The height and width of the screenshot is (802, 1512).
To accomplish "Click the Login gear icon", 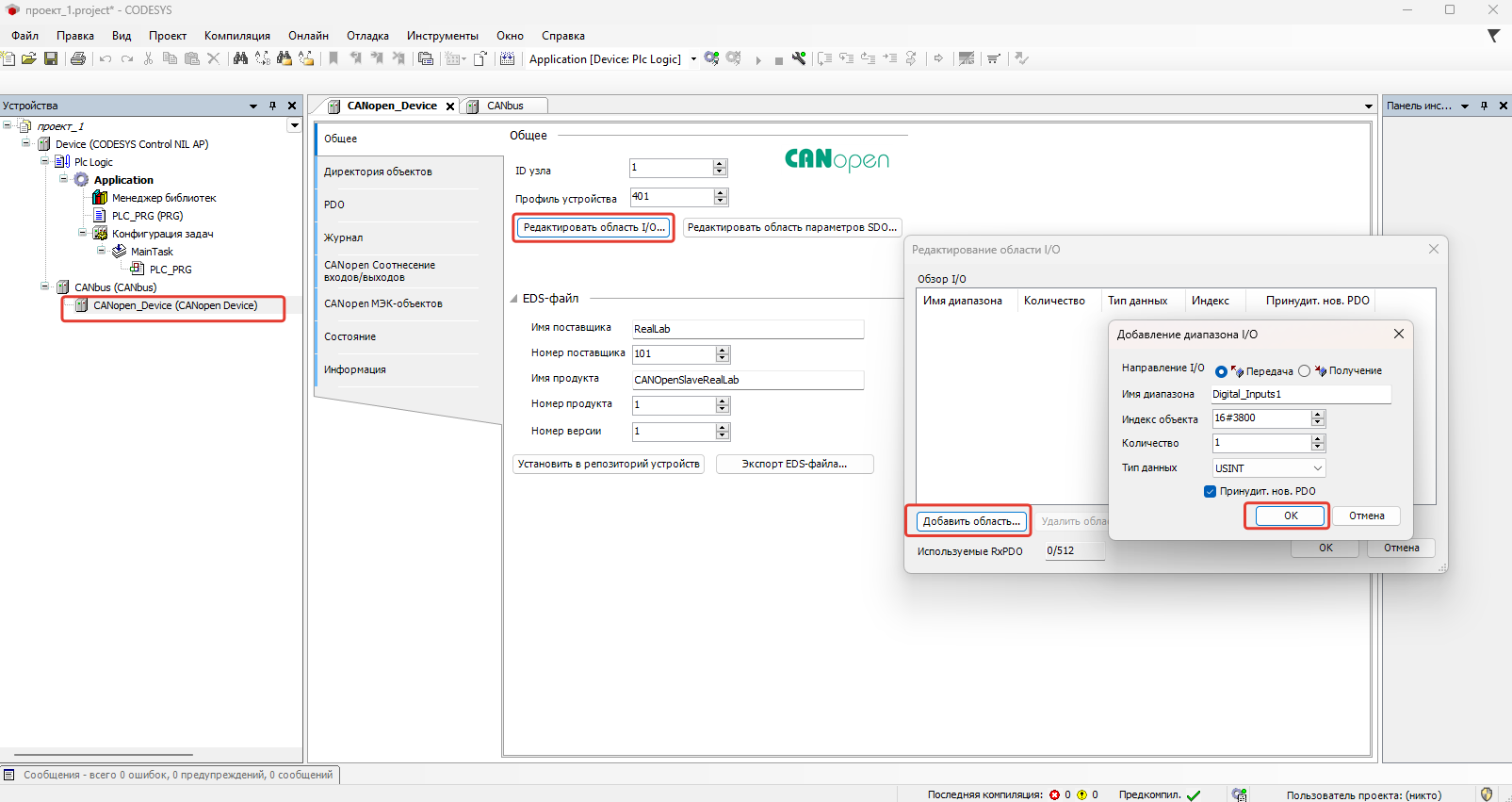I will (x=712, y=58).
